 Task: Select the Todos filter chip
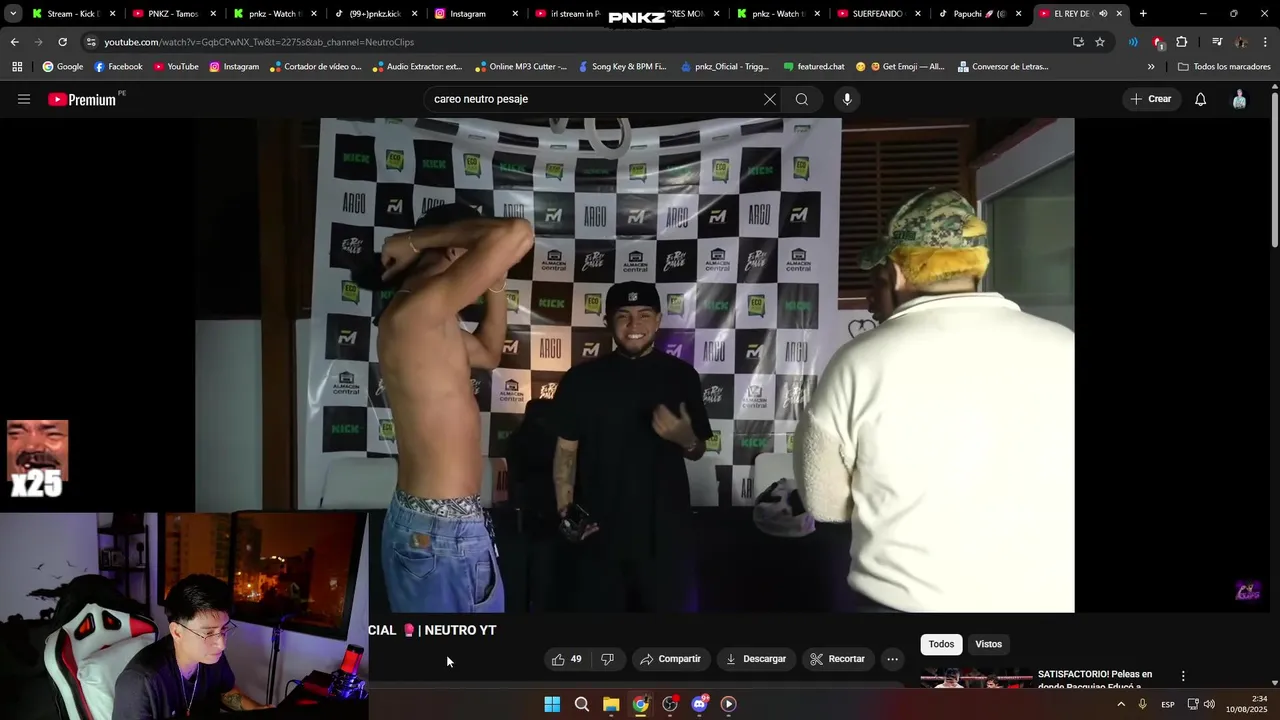(x=941, y=644)
